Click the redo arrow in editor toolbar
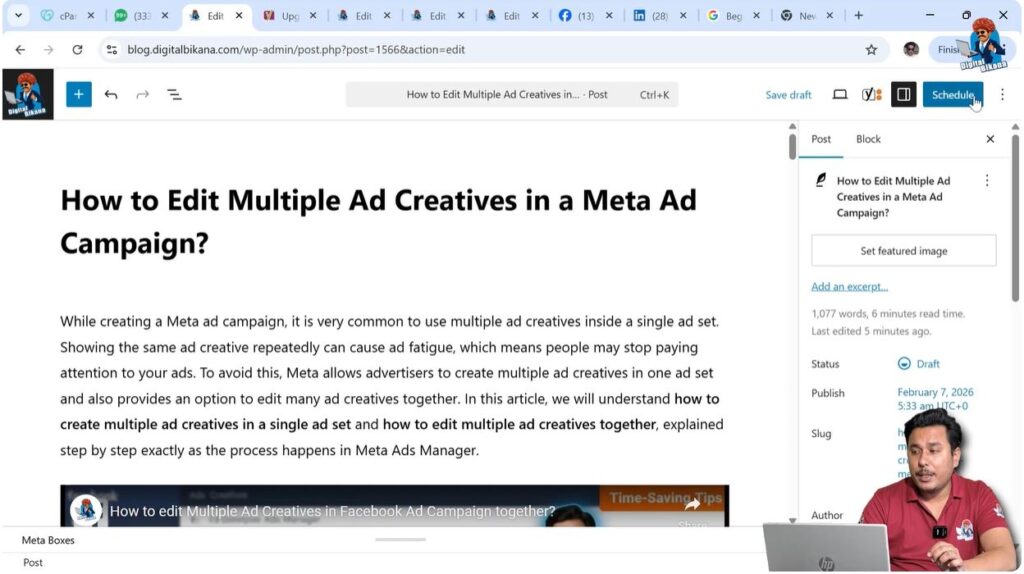 click(x=142, y=94)
